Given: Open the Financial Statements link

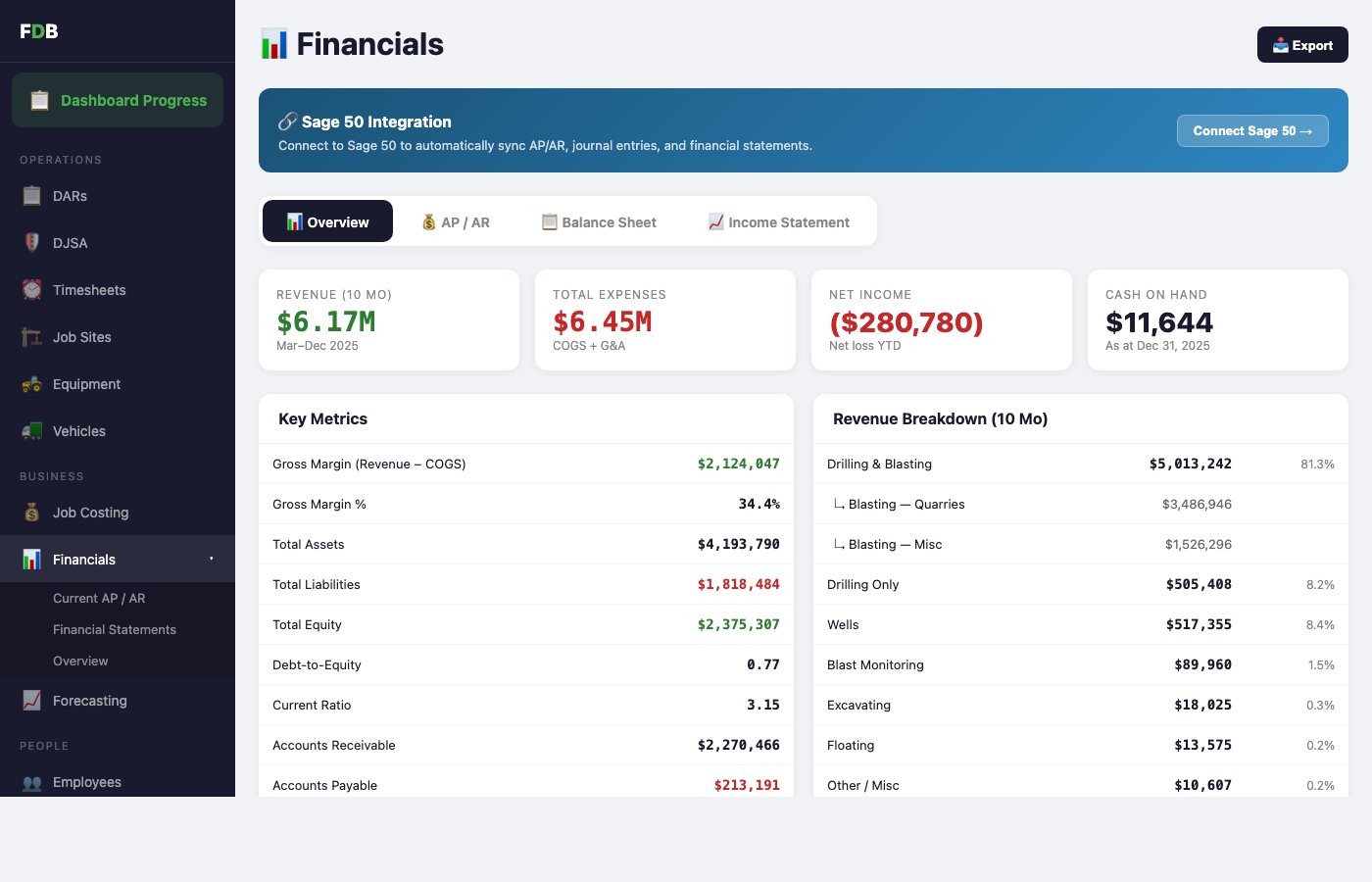Looking at the screenshot, I should click(115, 629).
